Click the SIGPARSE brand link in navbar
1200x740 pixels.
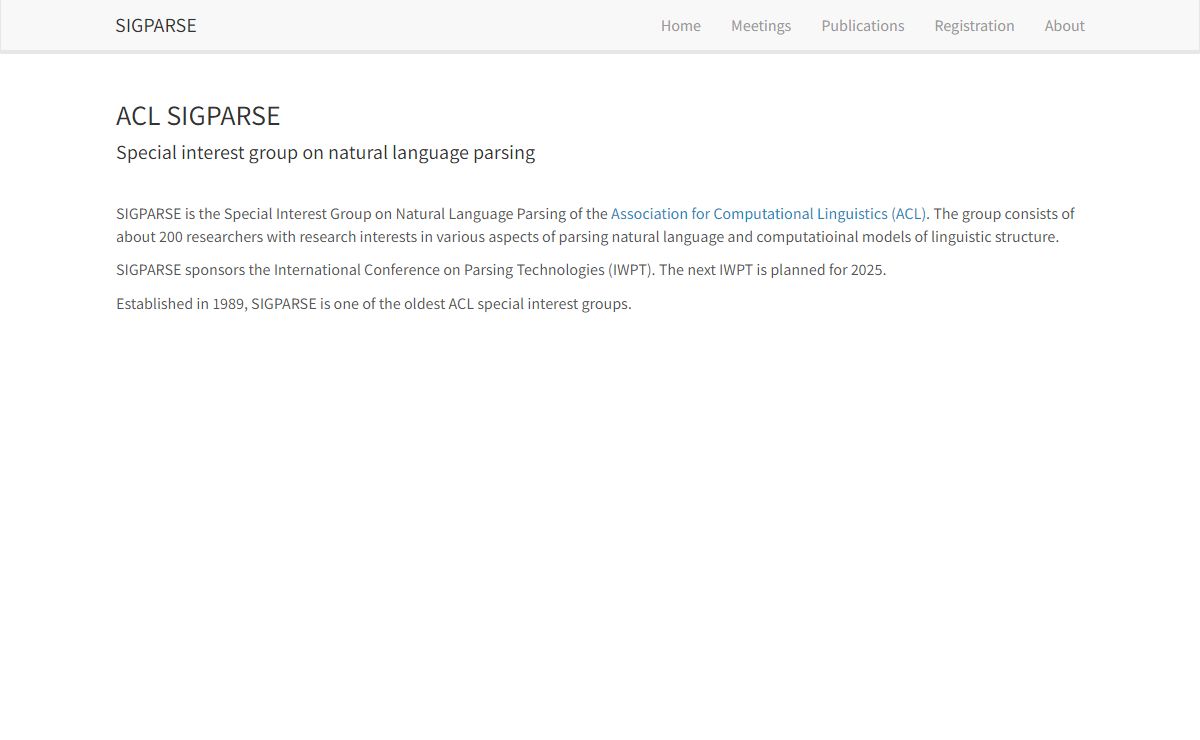pyautogui.click(x=156, y=26)
